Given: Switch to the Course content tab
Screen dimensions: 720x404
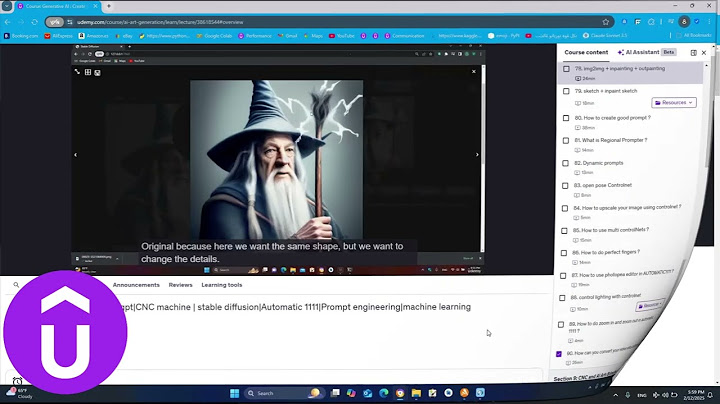Looking at the screenshot, I should coord(586,52).
